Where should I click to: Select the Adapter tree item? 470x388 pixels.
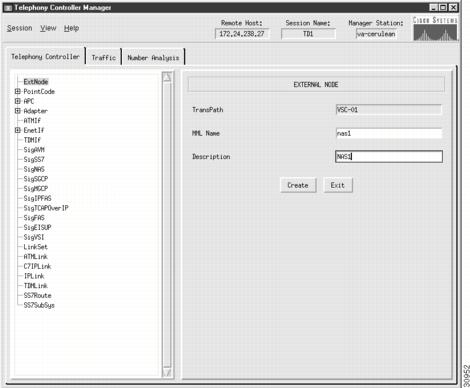(35, 111)
